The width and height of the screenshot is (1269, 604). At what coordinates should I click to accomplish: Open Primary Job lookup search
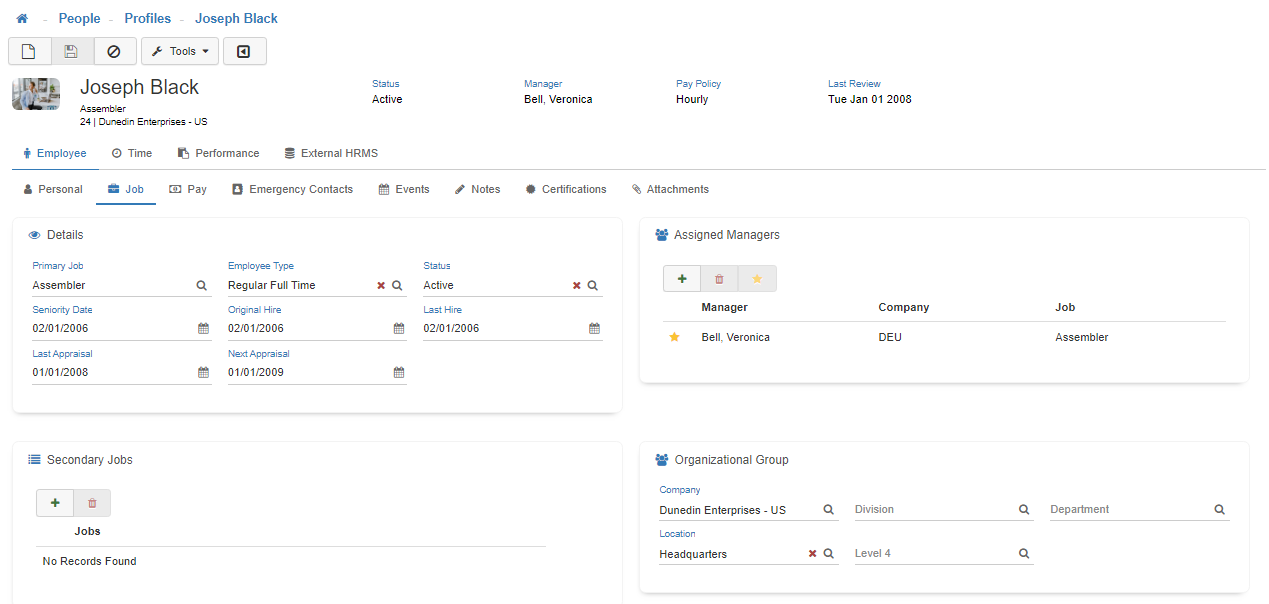point(202,286)
